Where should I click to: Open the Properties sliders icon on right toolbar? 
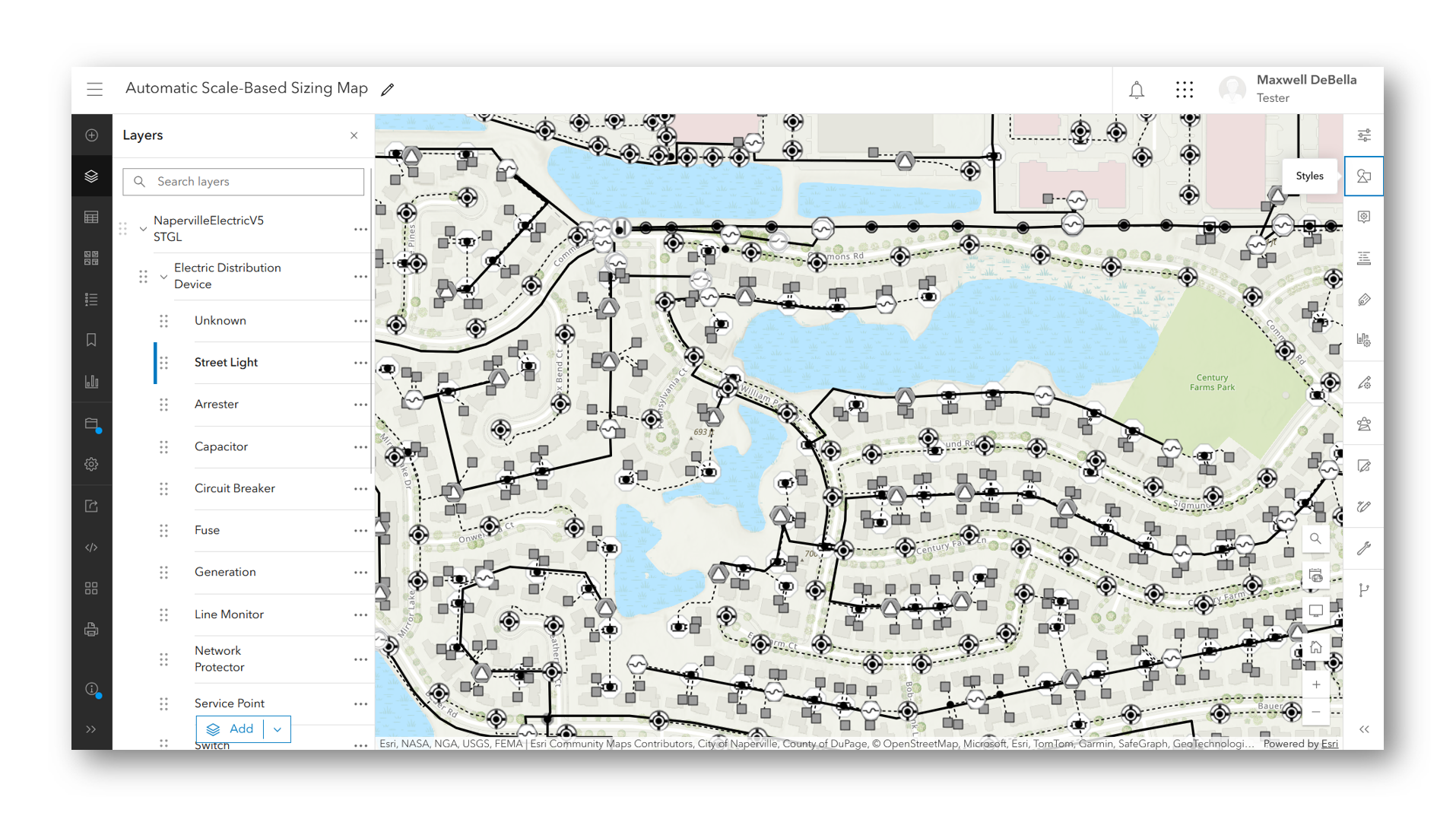[1364, 135]
